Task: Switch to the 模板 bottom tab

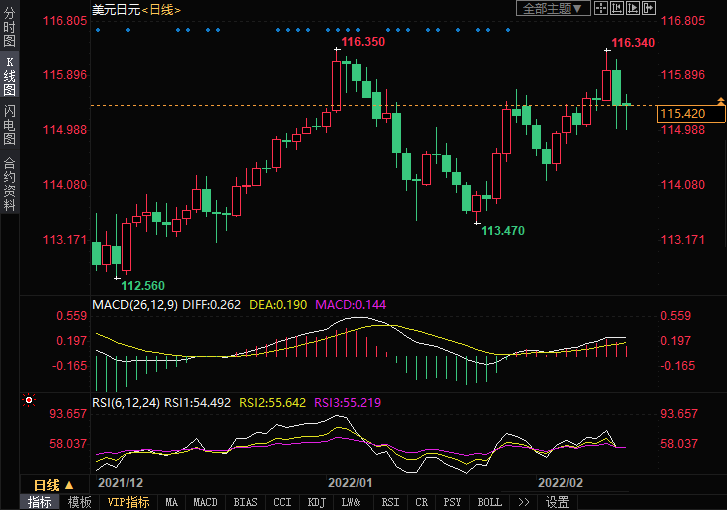Action: (80, 502)
